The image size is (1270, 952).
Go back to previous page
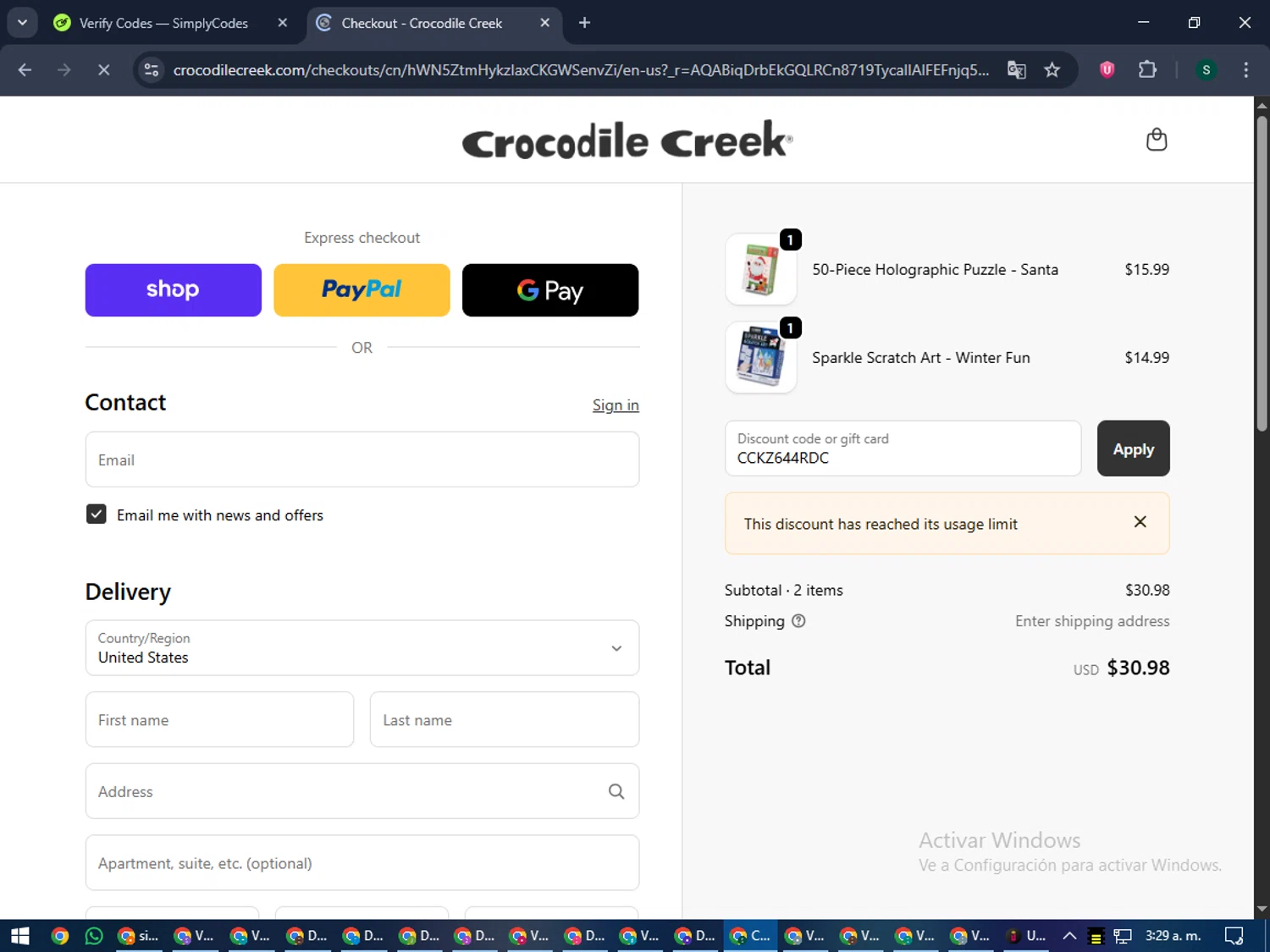(25, 70)
